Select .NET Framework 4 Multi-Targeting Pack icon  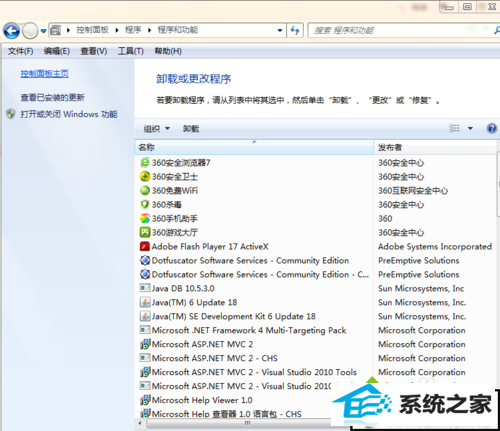[145, 330]
